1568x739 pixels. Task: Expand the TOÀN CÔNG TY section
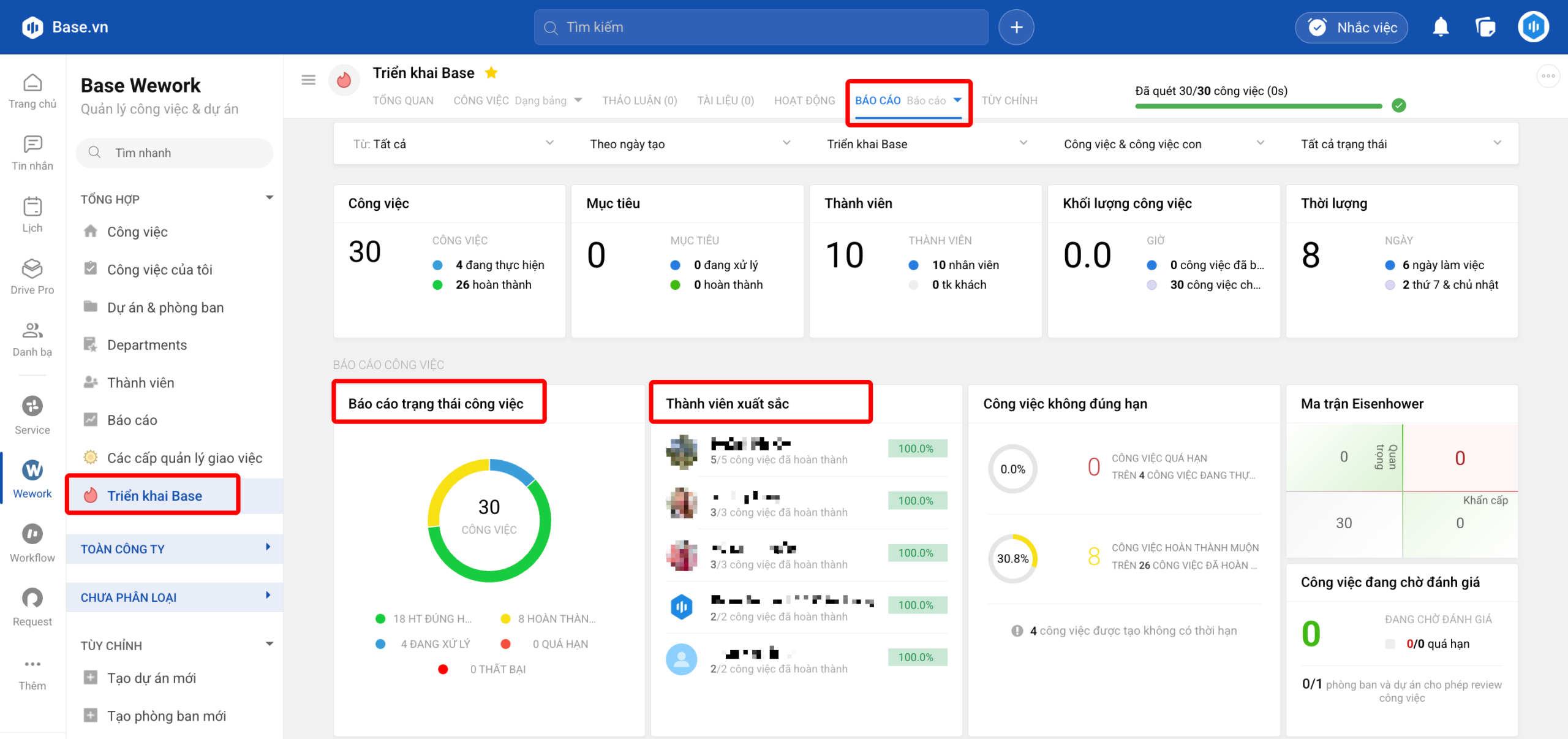[175, 548]
